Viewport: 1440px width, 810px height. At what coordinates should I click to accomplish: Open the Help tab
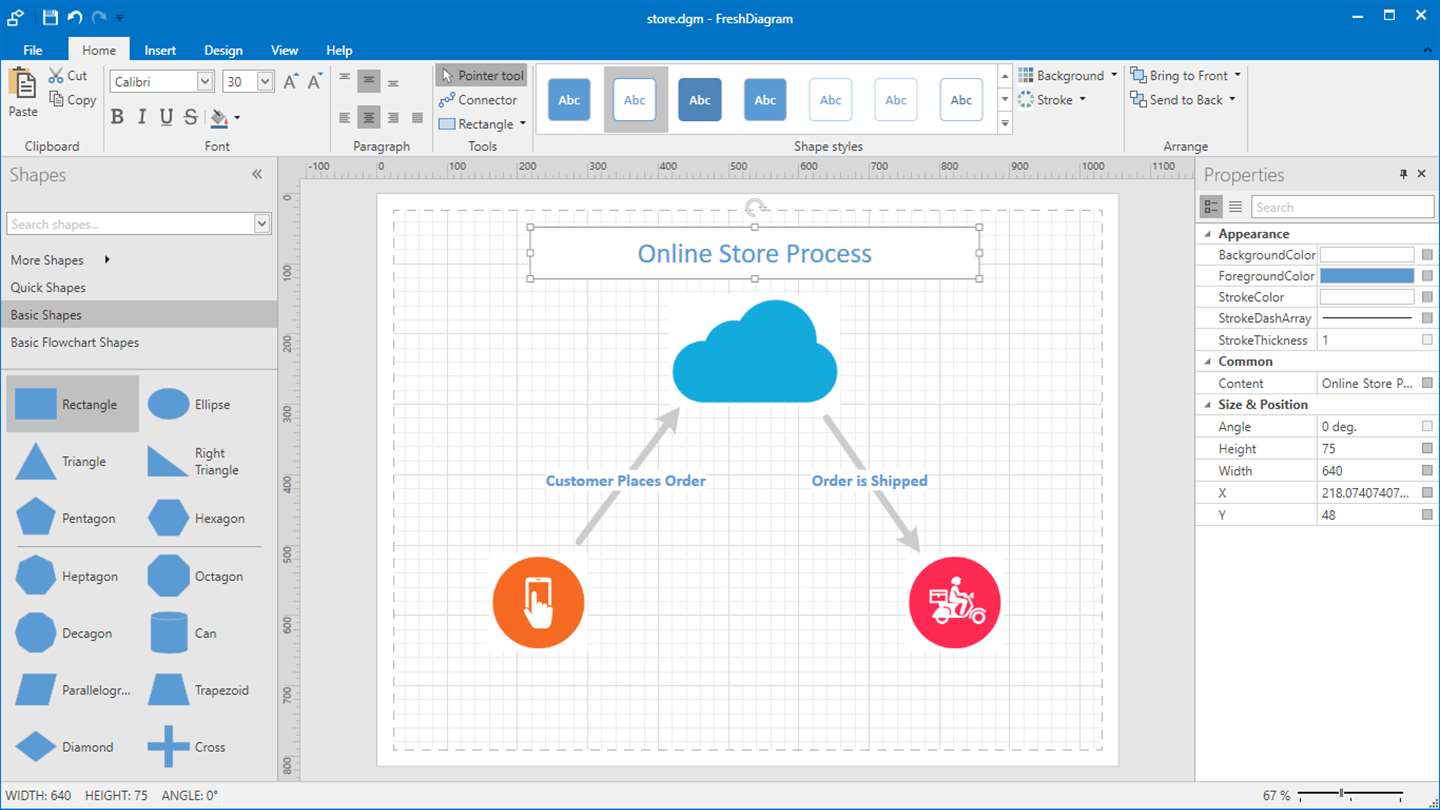[x=339, y=50]
